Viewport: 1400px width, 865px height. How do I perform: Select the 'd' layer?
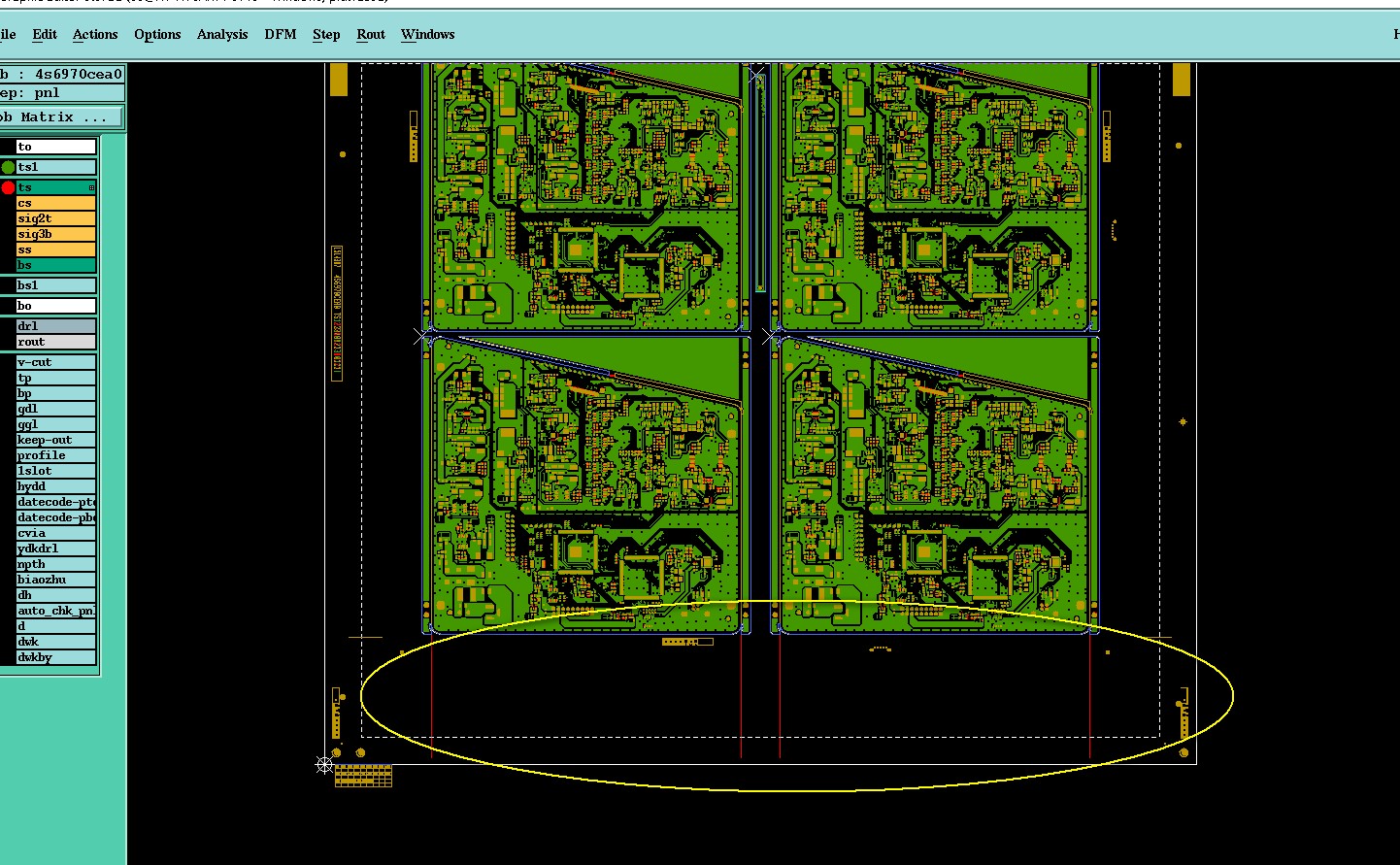pos(56,626)
